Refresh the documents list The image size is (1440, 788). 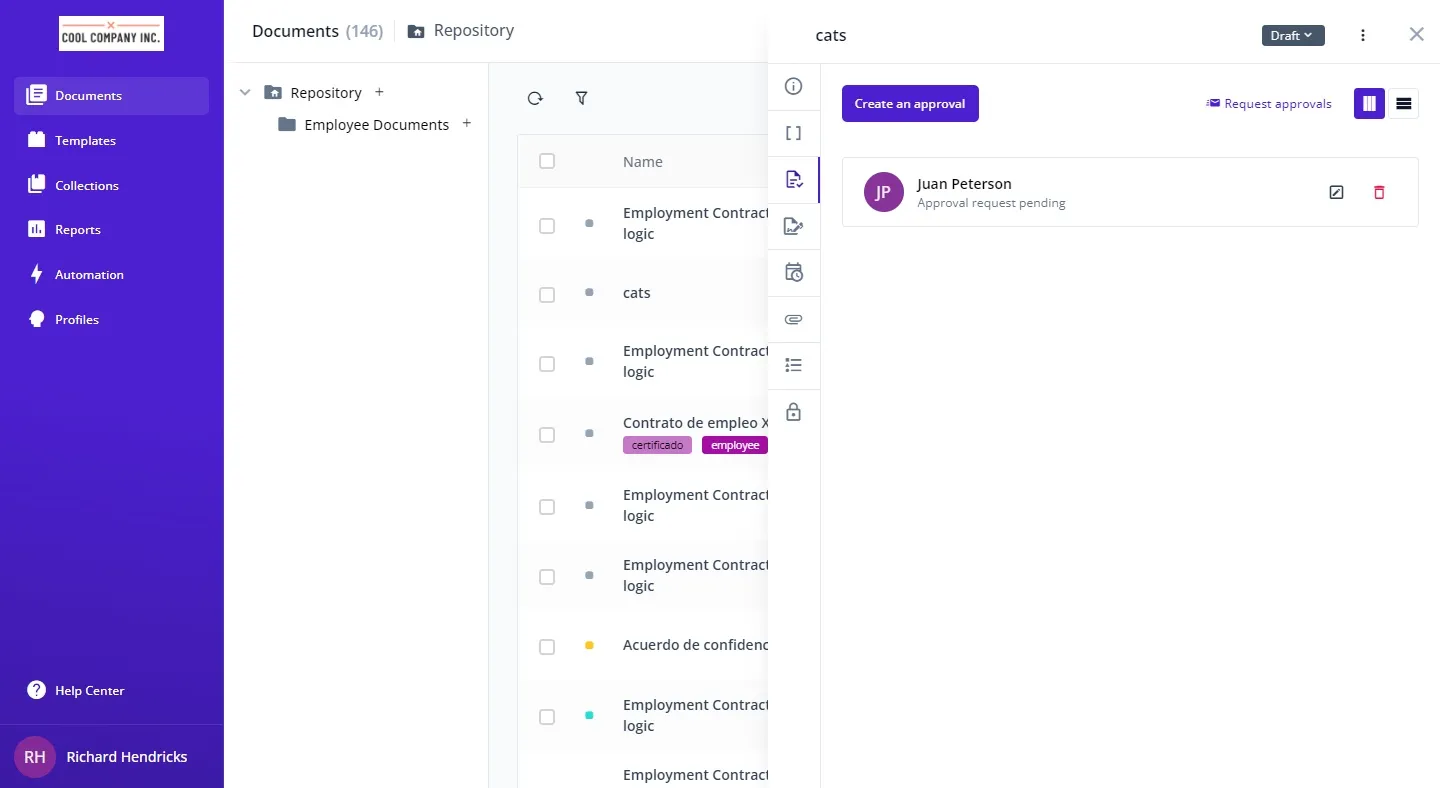coord(535,98)
